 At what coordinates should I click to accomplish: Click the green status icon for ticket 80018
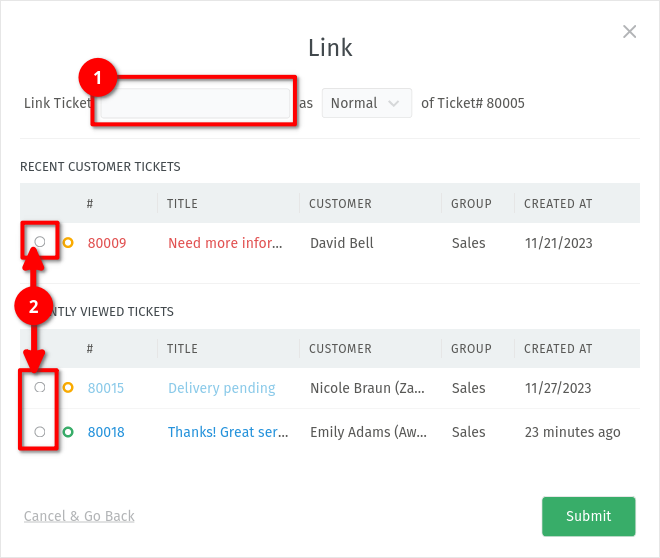coord(68,432)
